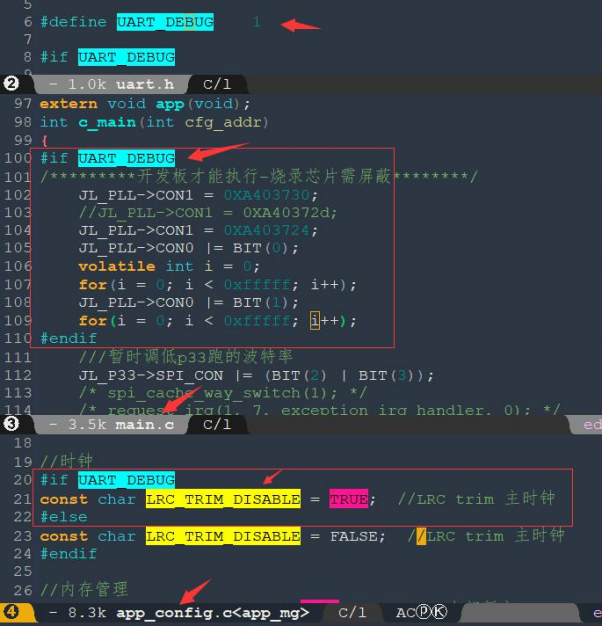Select the uart.h buffer name in the modeline

click(x=145, y=84)
